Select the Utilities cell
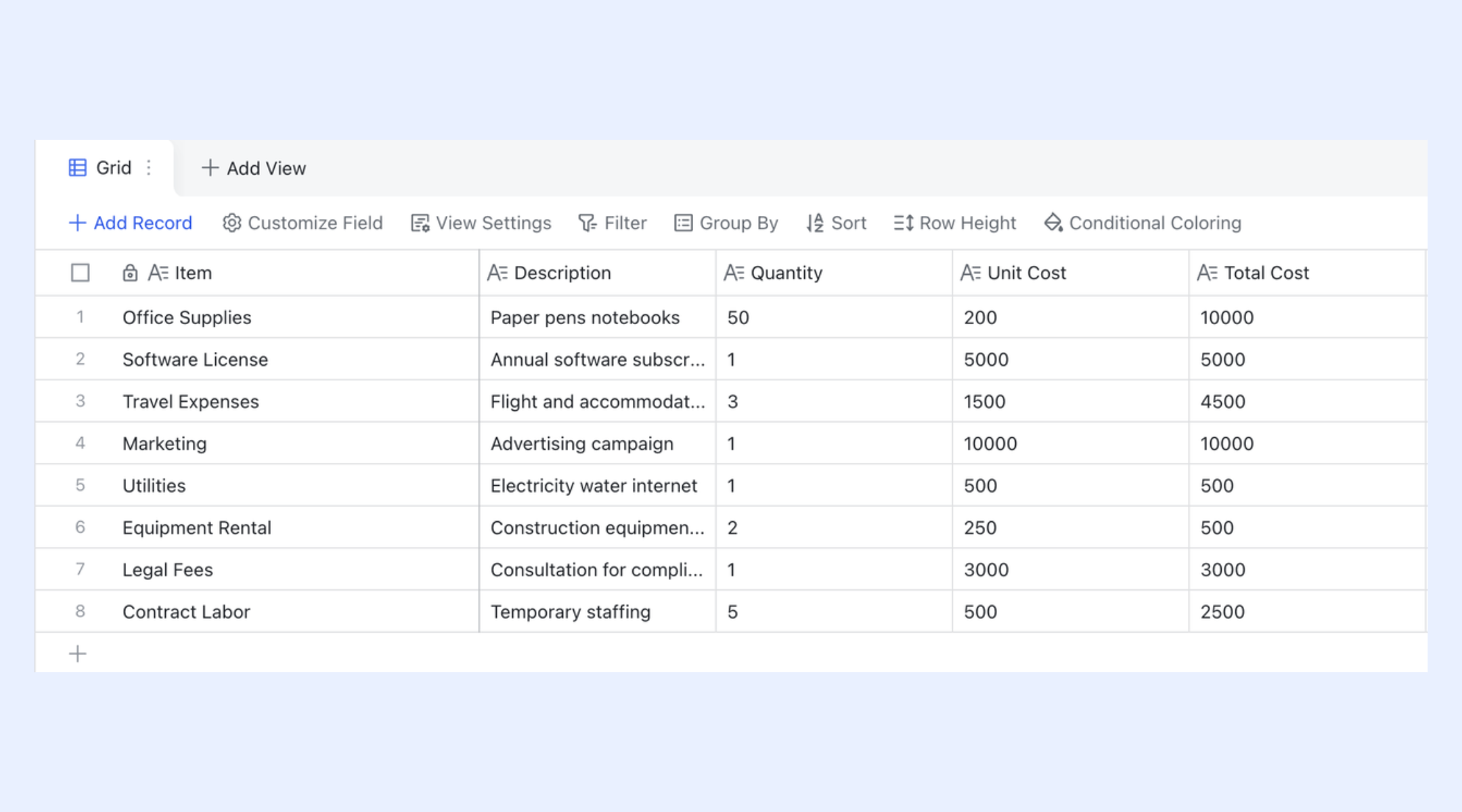The image size is (1462, 812). click(298, 485)
